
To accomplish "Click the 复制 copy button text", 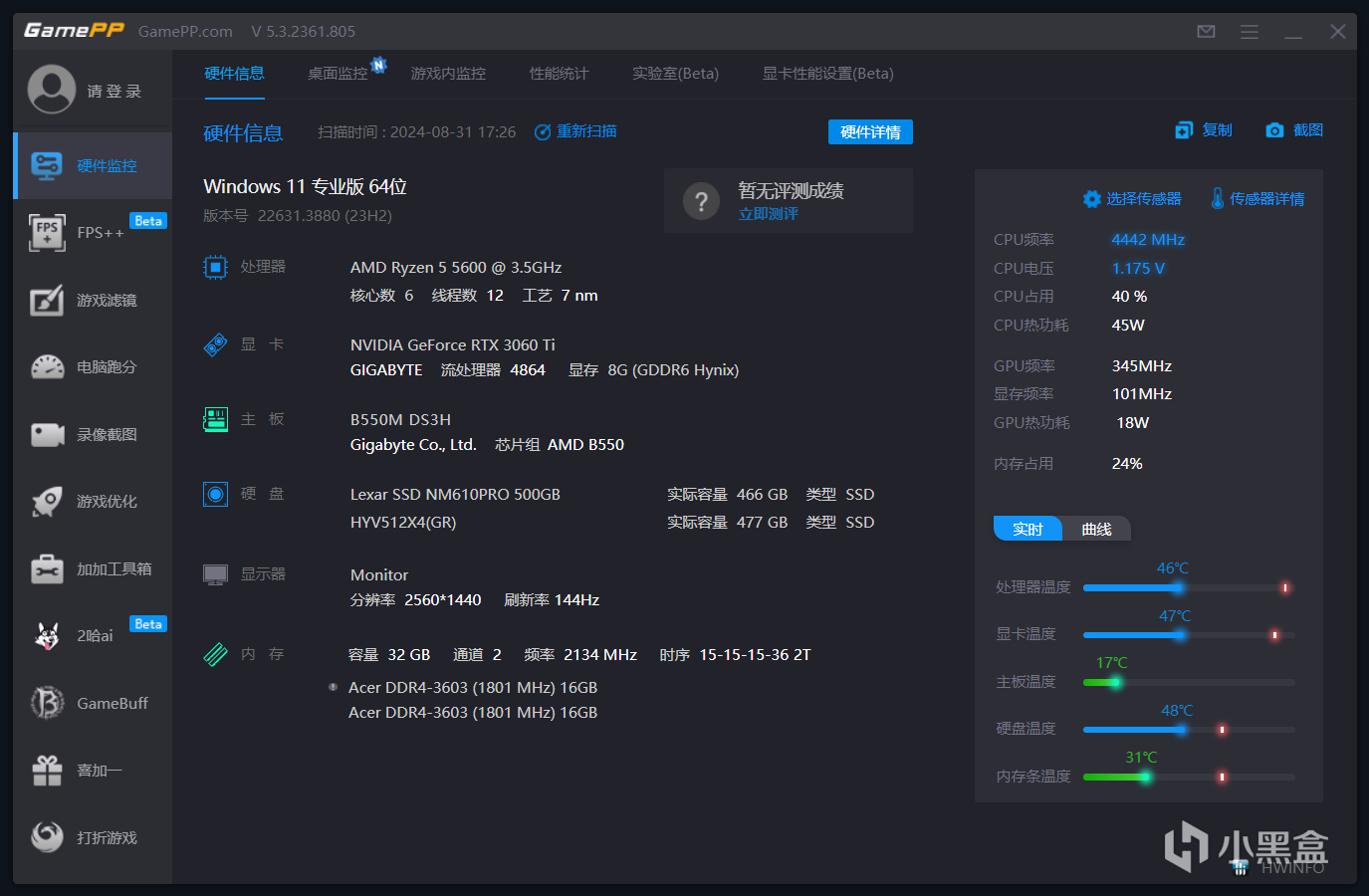I will coord(1217,130).
